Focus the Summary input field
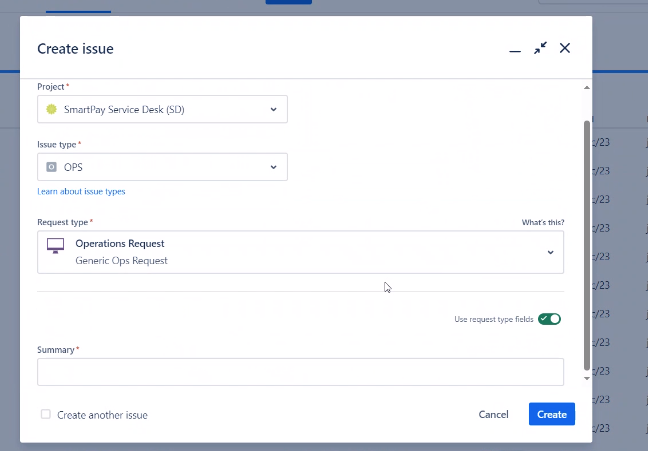 click(300, 372)
